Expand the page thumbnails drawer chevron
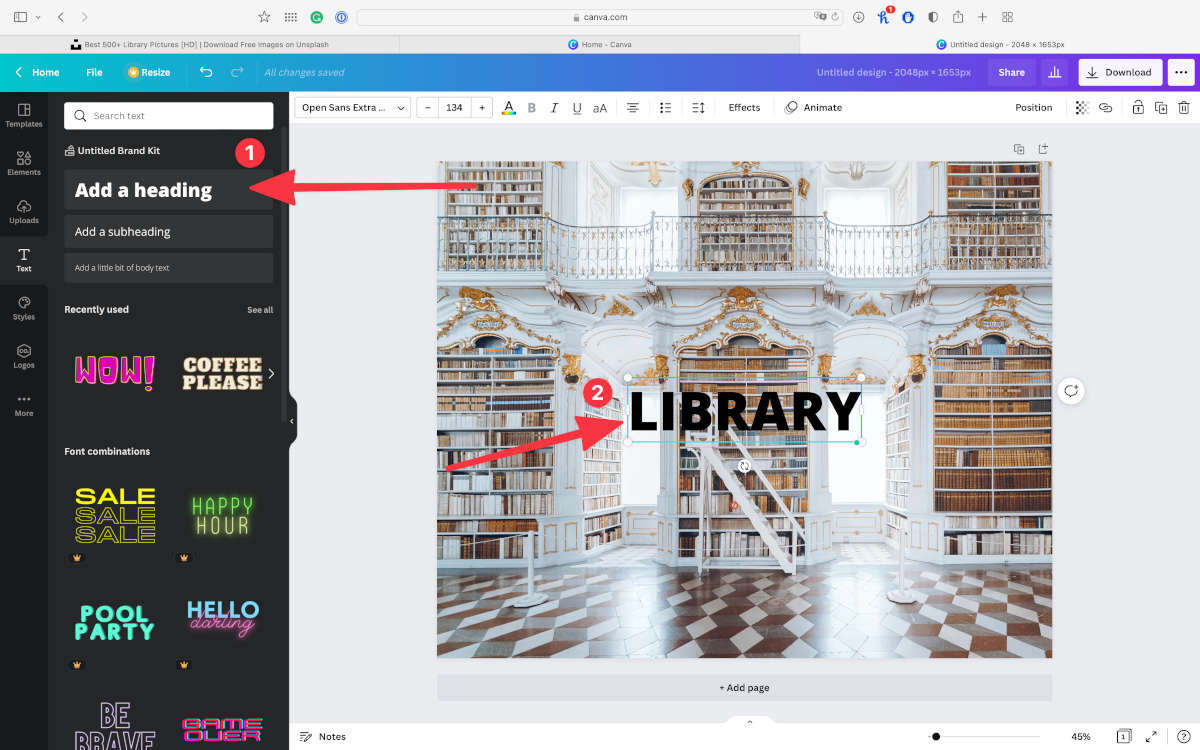This screenshot has height=750, width=1200. coord(749,721)
